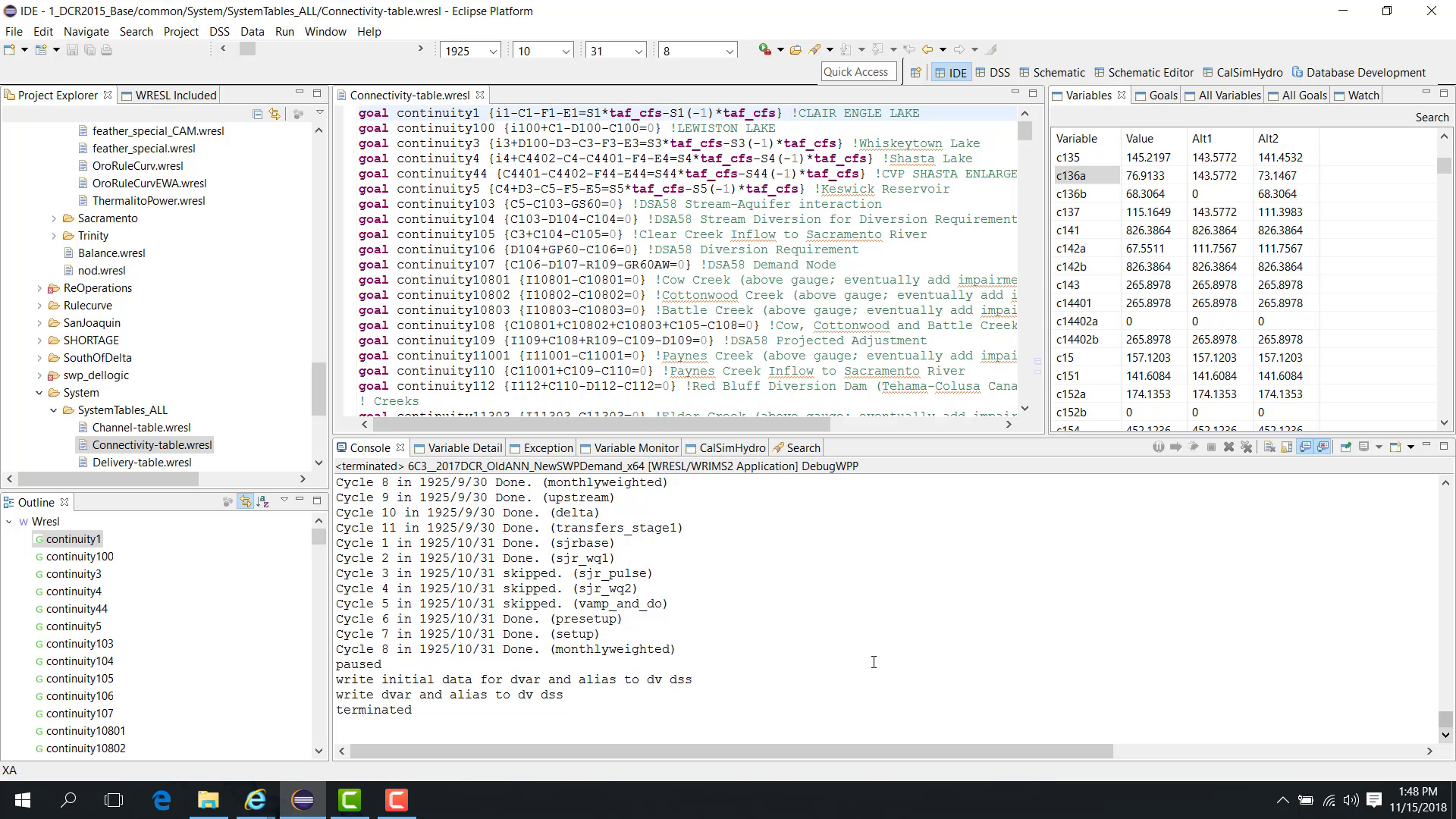The image size is (1456, 819).
Task: Toggle show console on standard error
Action: pos(1323,447)
